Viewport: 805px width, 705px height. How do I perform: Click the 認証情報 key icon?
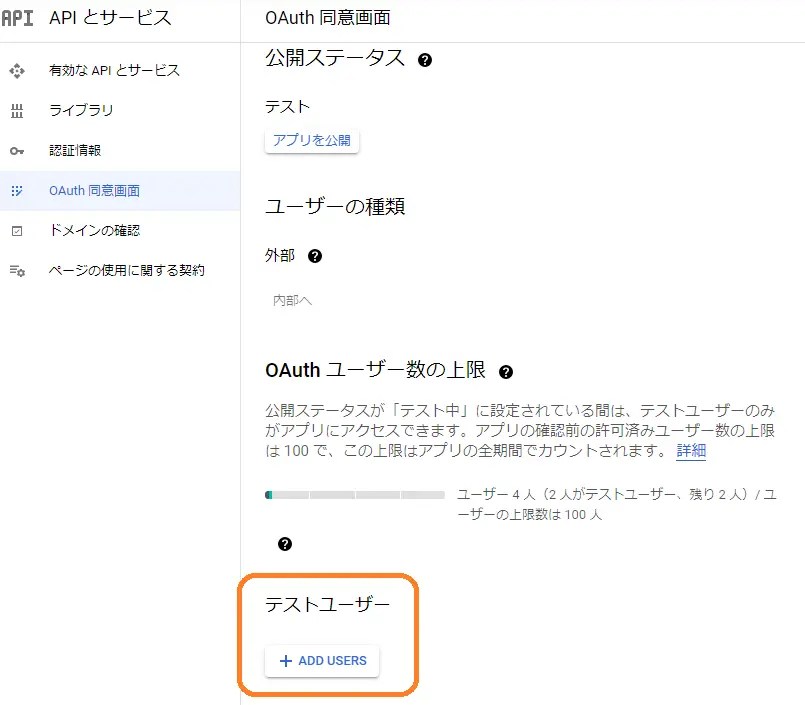coord(17,150)
